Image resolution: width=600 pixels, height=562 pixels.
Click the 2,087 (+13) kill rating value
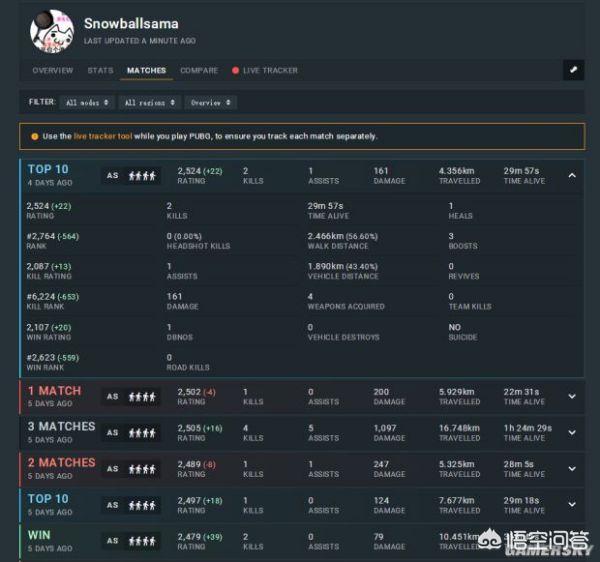[49, 266]
